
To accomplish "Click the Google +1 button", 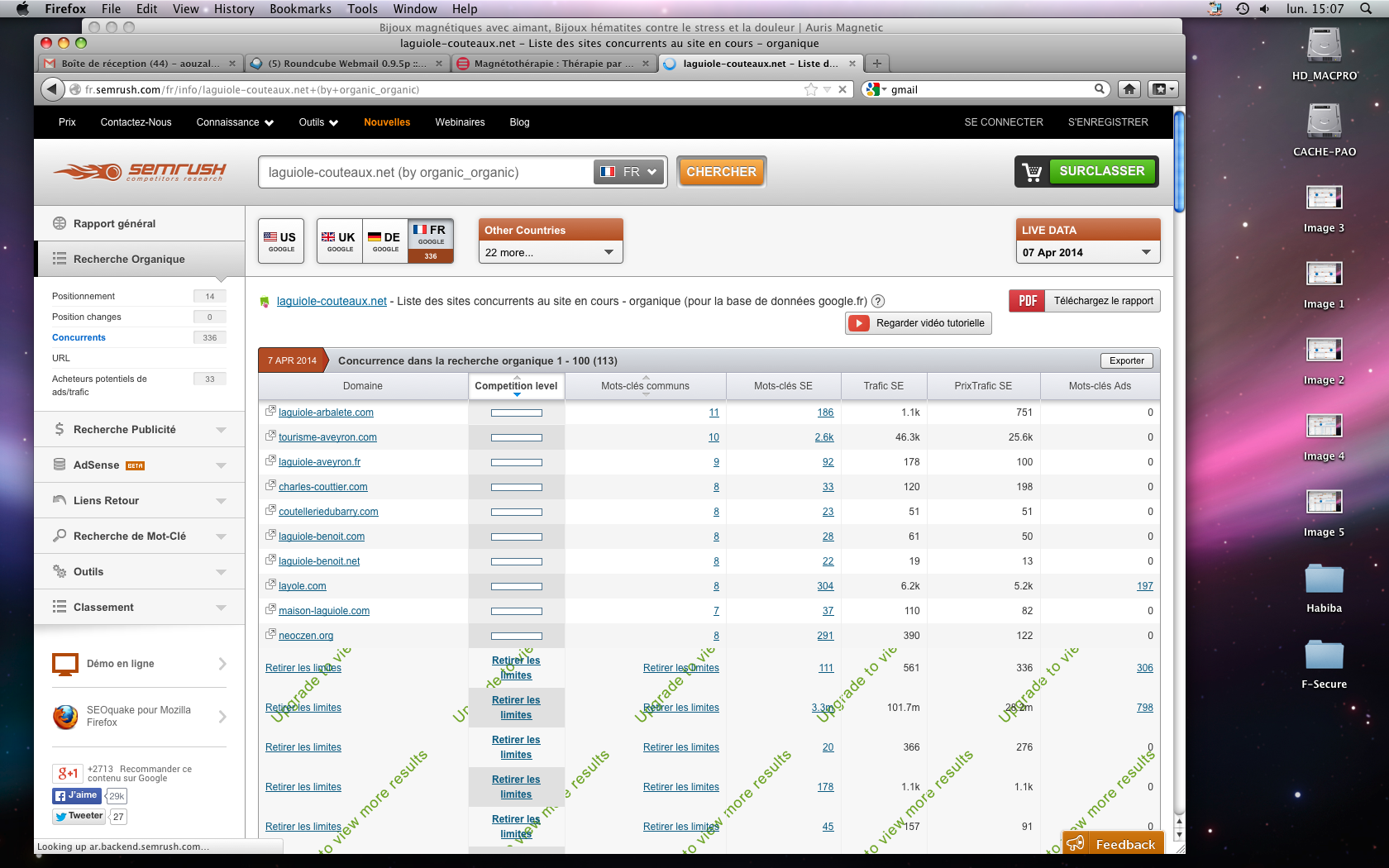I will tap(68, 774).
